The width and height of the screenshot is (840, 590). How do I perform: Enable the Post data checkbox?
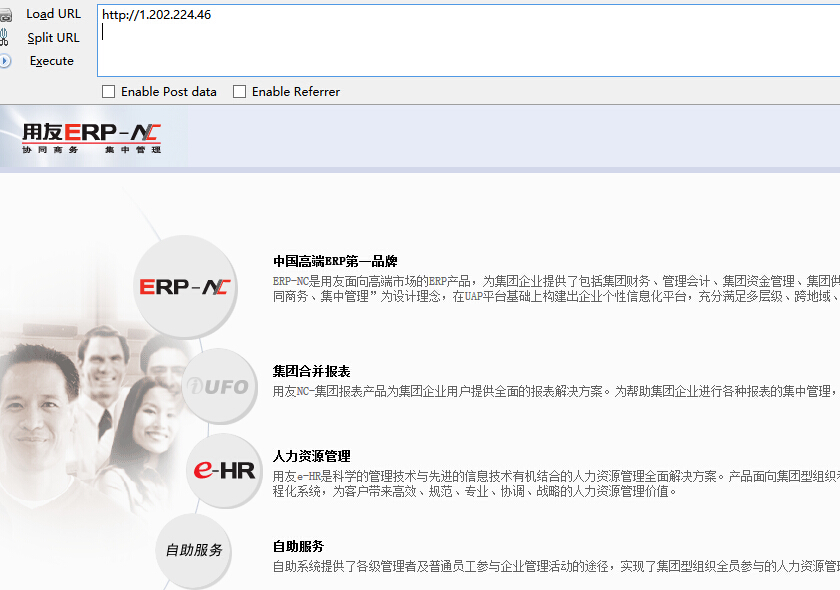pyautogui.click(x=109, y=92)
